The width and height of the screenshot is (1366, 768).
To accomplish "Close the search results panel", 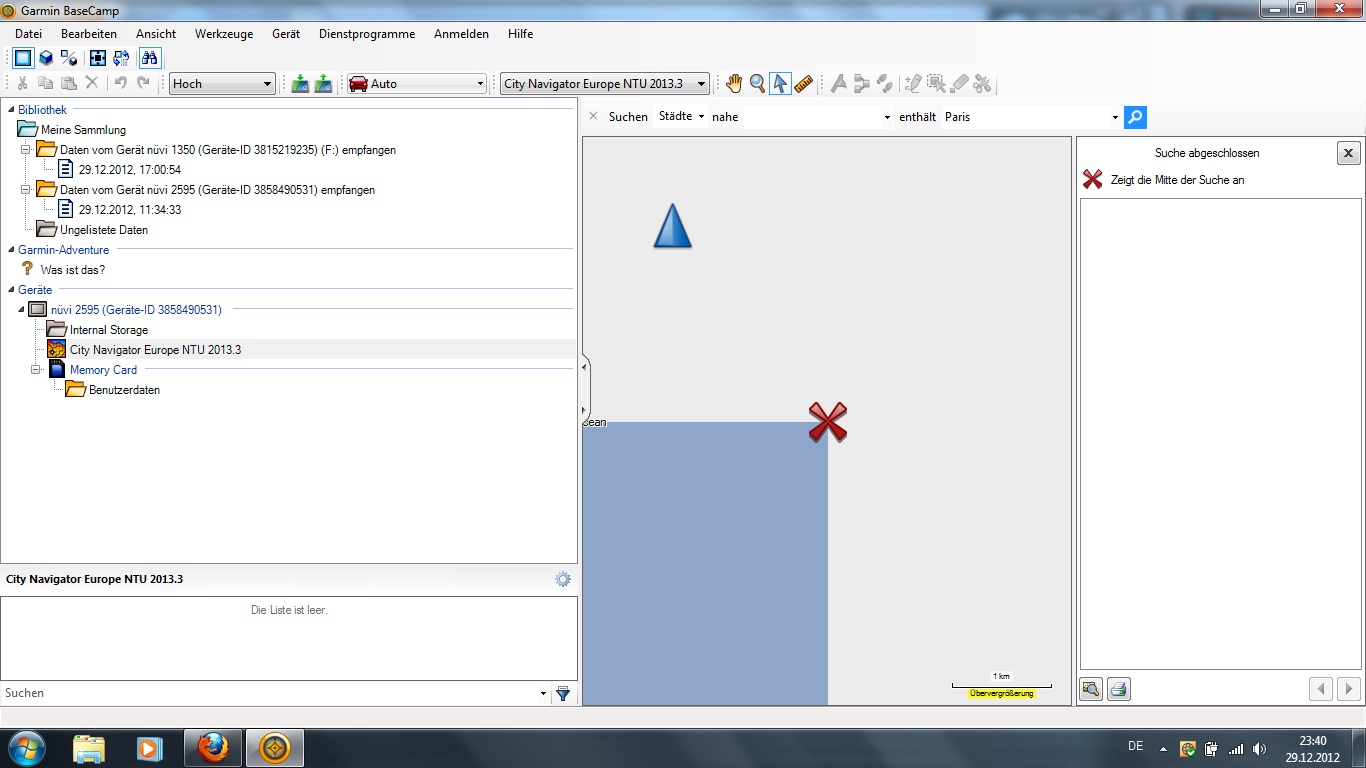I will 1348,153.
